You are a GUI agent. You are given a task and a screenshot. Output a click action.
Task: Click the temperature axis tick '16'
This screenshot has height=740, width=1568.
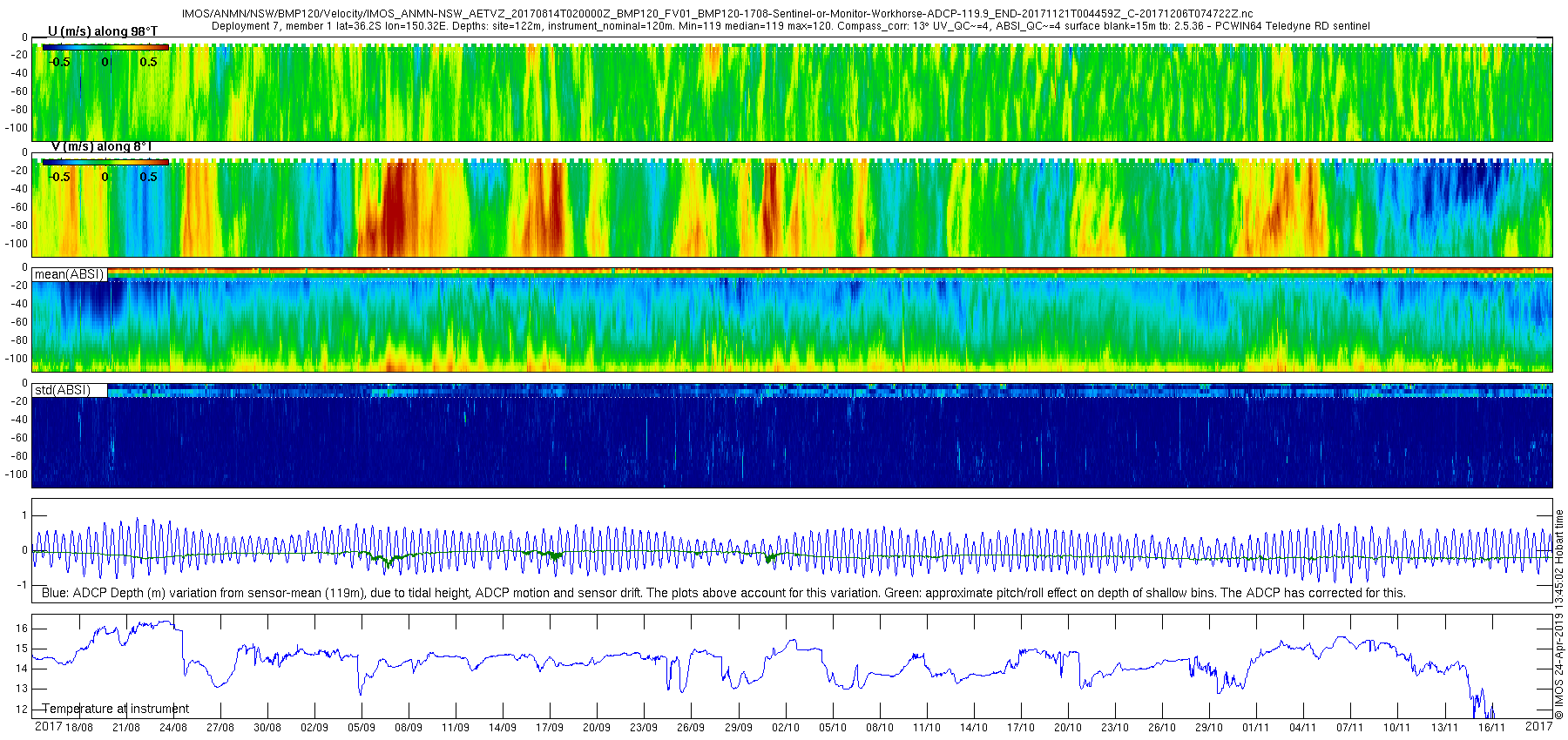click(x=22, y=629)
